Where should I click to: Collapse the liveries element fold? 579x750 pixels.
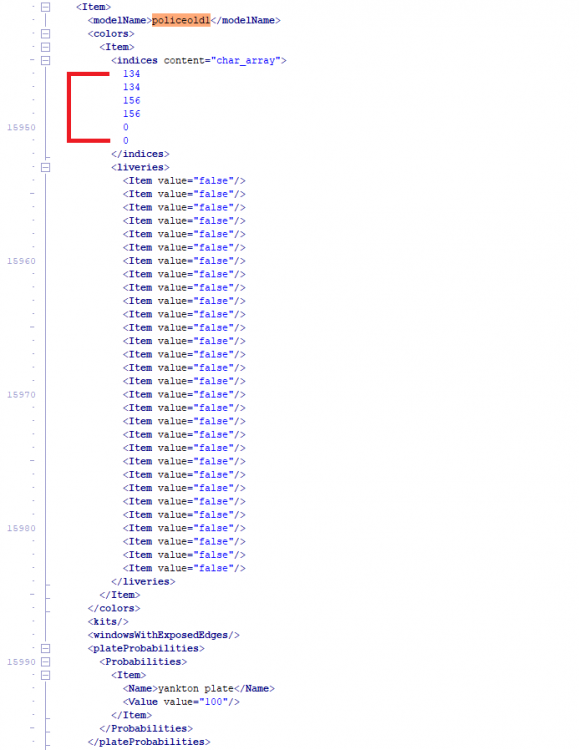tap(45, 167)
